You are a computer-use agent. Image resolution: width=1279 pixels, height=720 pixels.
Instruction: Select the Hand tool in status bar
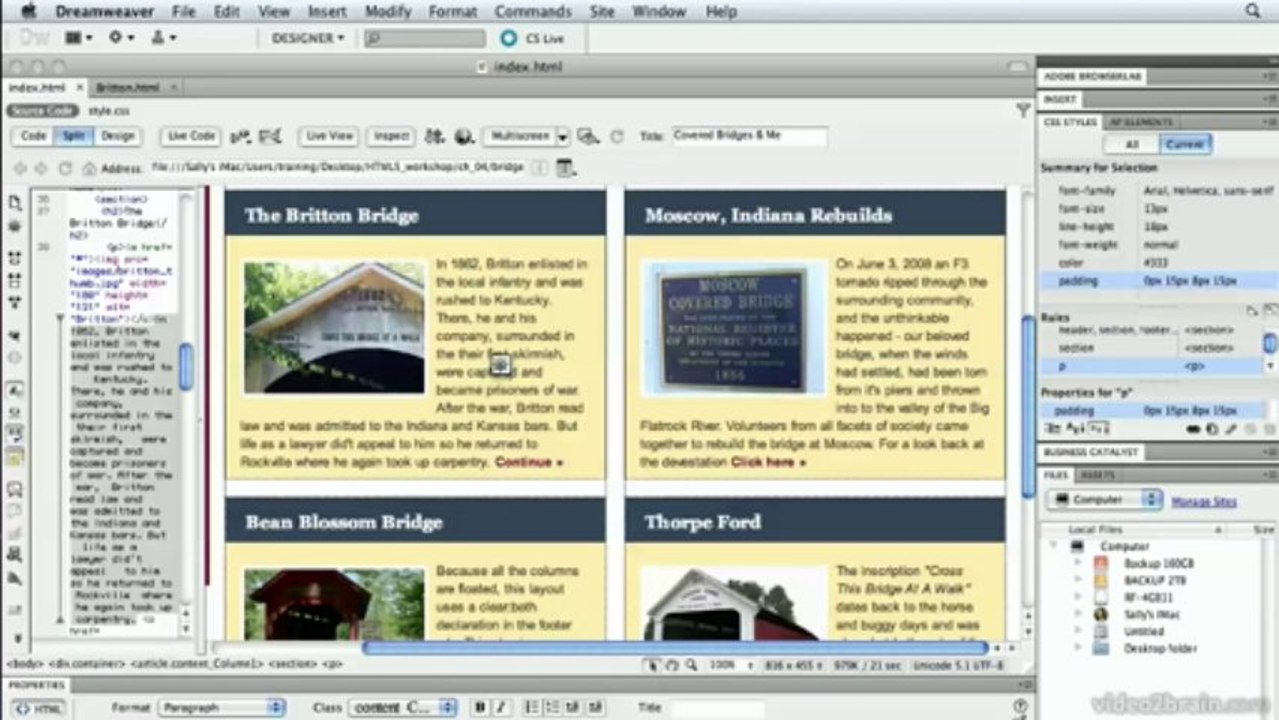672,664
